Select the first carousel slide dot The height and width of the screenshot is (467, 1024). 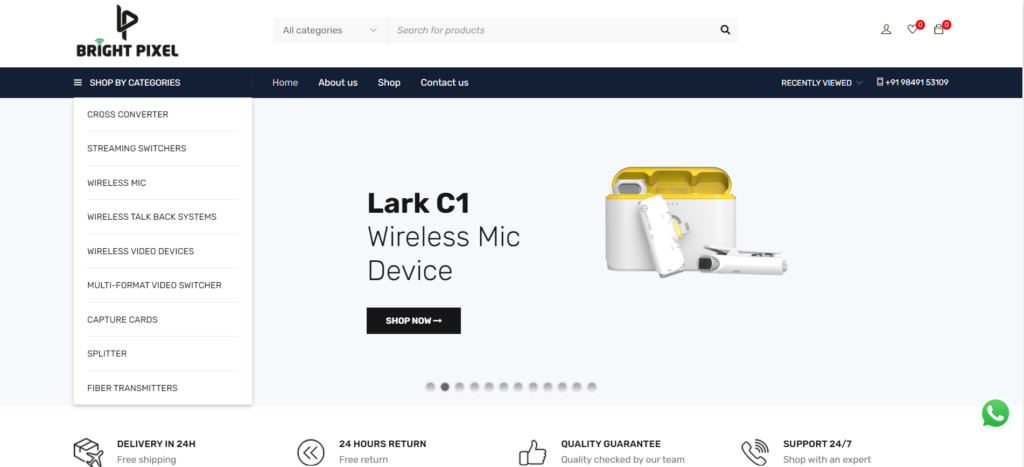point(430,387)
